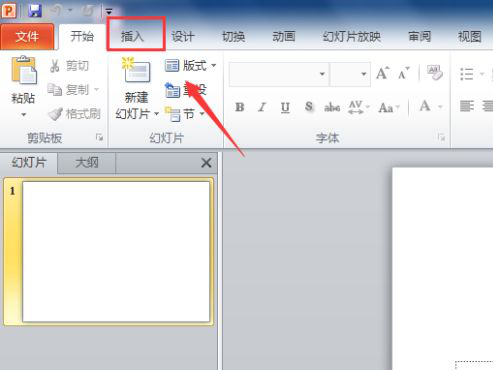Switch to the 开始 (Home) tab

(82, 36)
